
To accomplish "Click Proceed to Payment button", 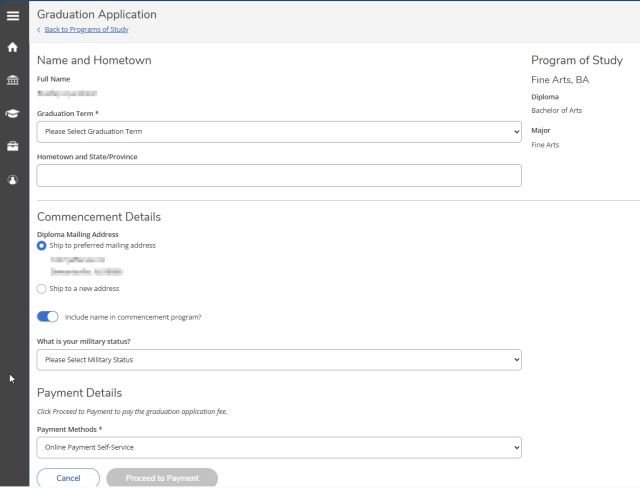I will point(162,478).
